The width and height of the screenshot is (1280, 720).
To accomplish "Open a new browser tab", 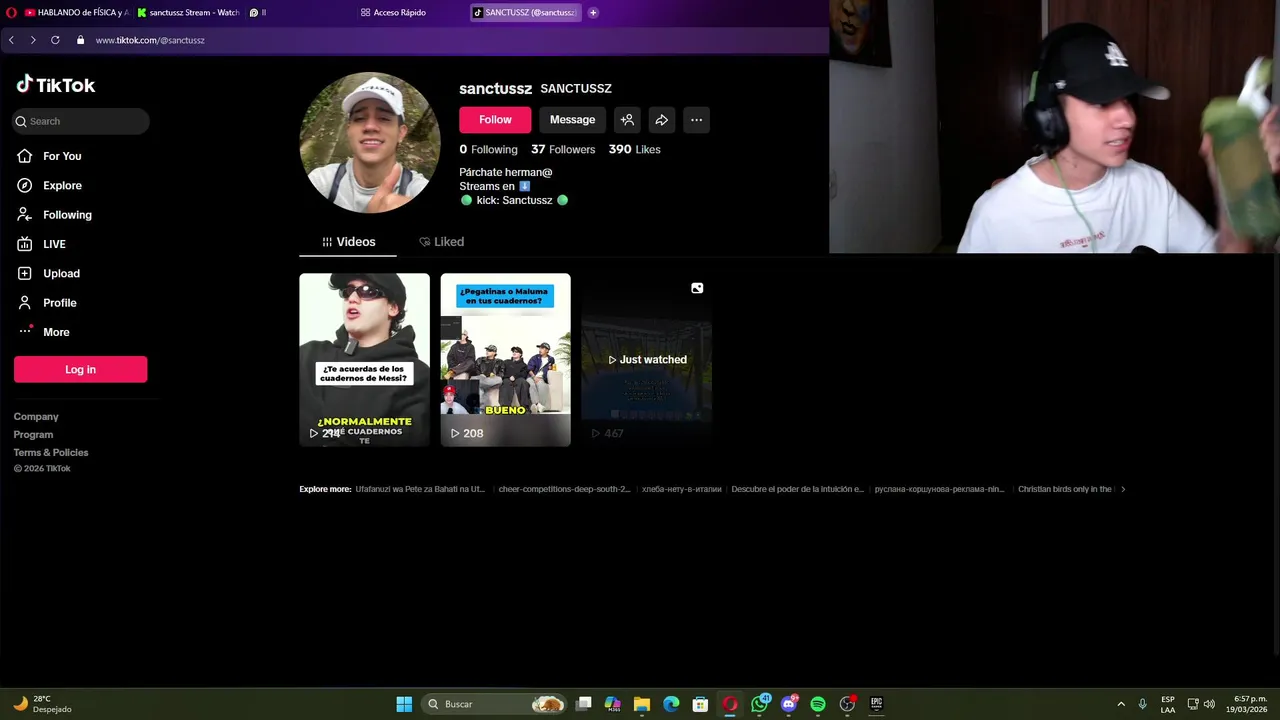I will [x=593, y=13].
